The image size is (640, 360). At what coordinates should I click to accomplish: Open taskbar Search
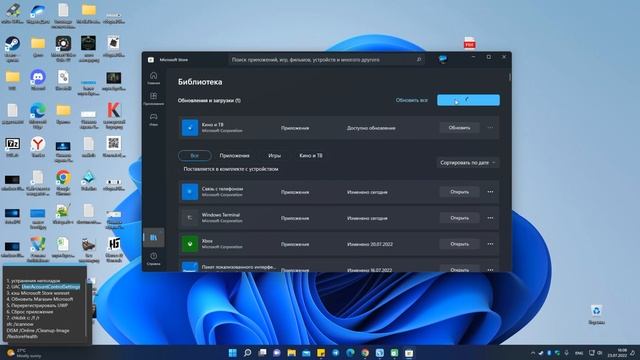pyautogui.click(x=247, y=353)
